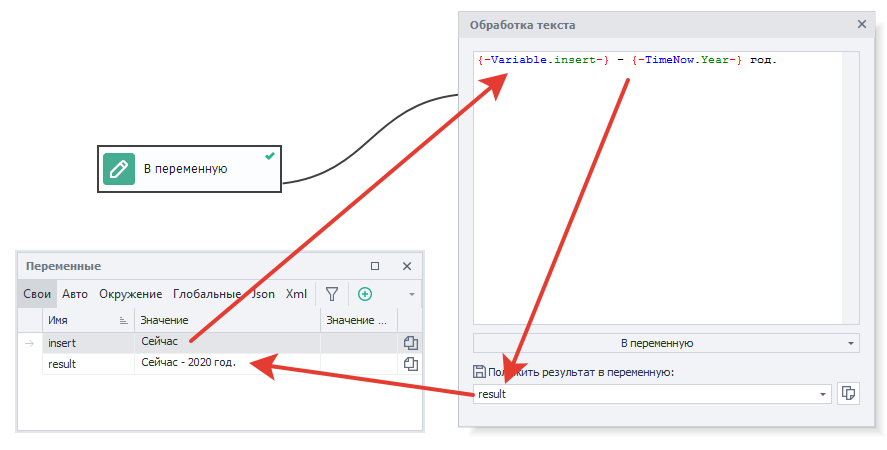Add new variable with green plus icon

[x=365, y=294]
